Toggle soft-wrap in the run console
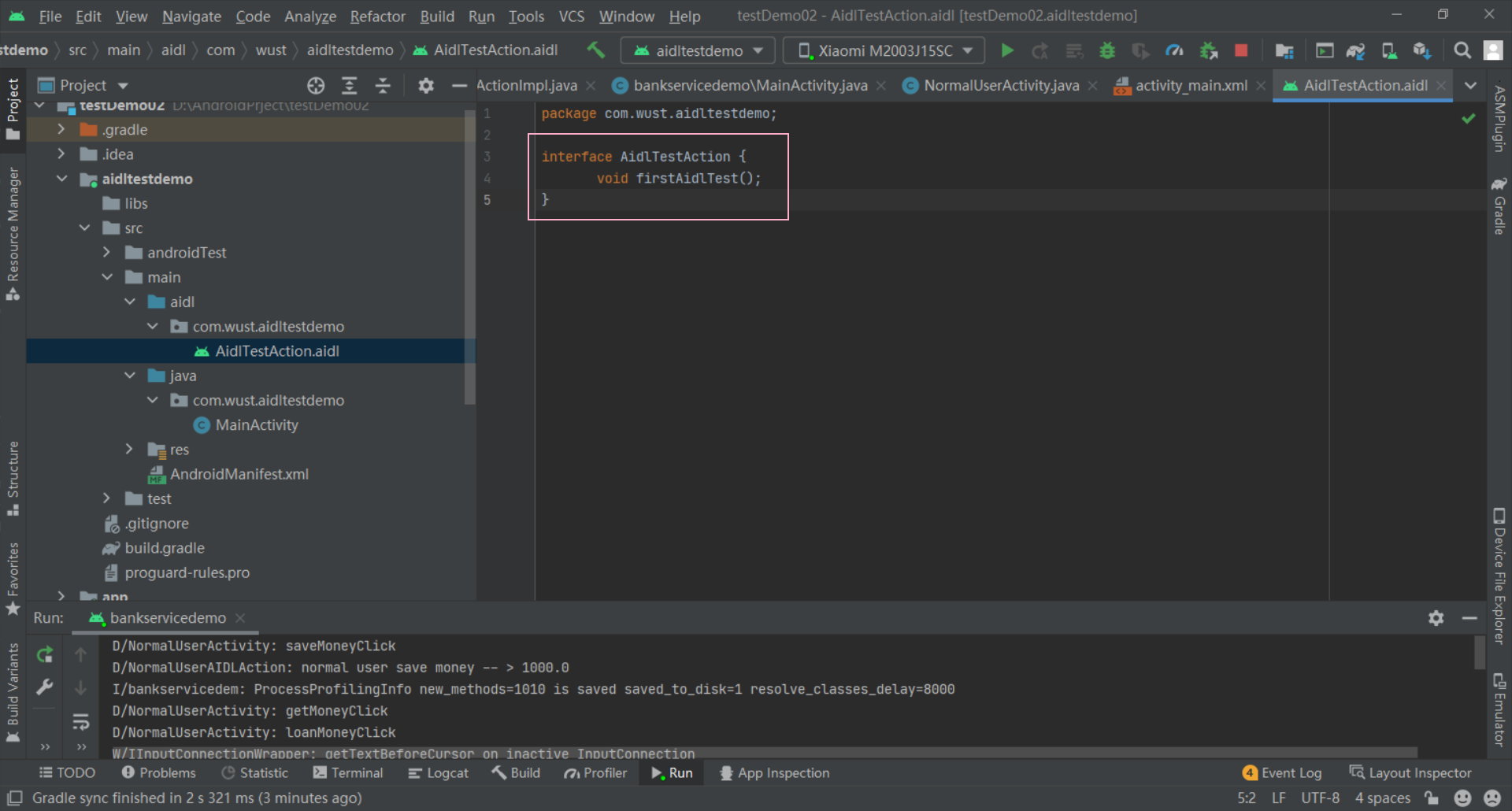 click(x=81, y=721)
